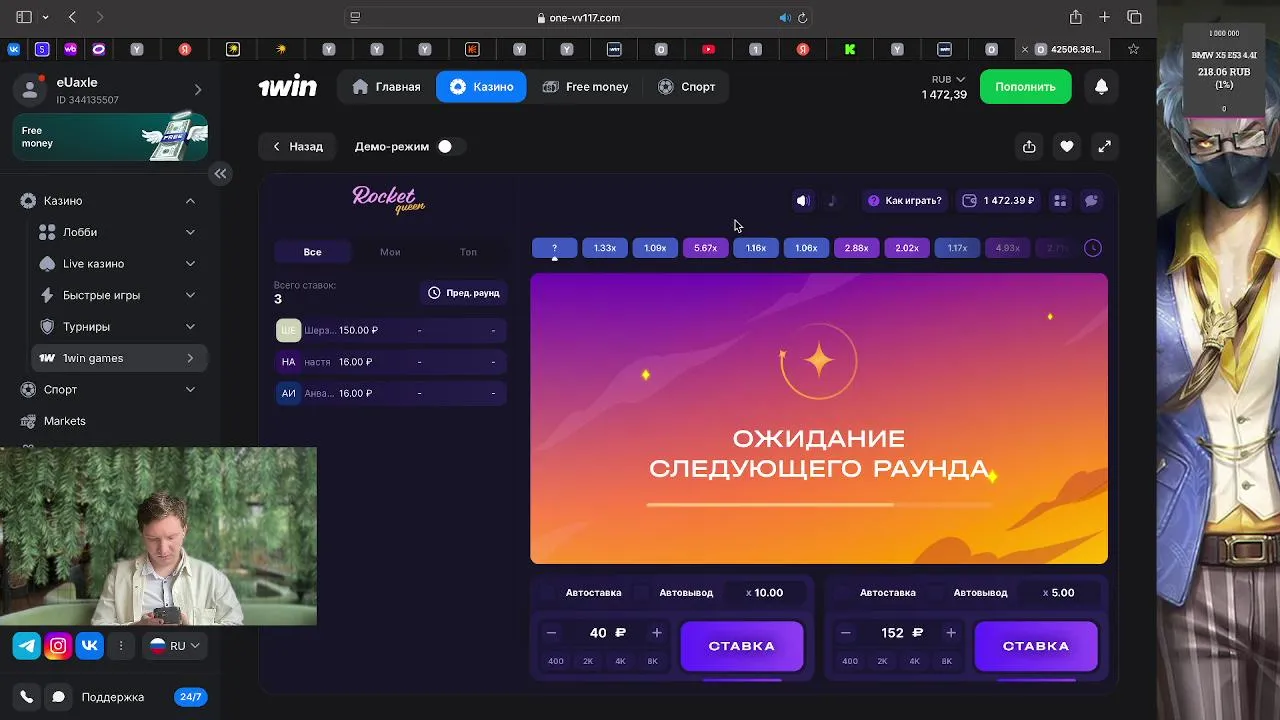Screen dimensions: 1280x720
Task: Click the 1win logo
Action: (x=288, y=87)
